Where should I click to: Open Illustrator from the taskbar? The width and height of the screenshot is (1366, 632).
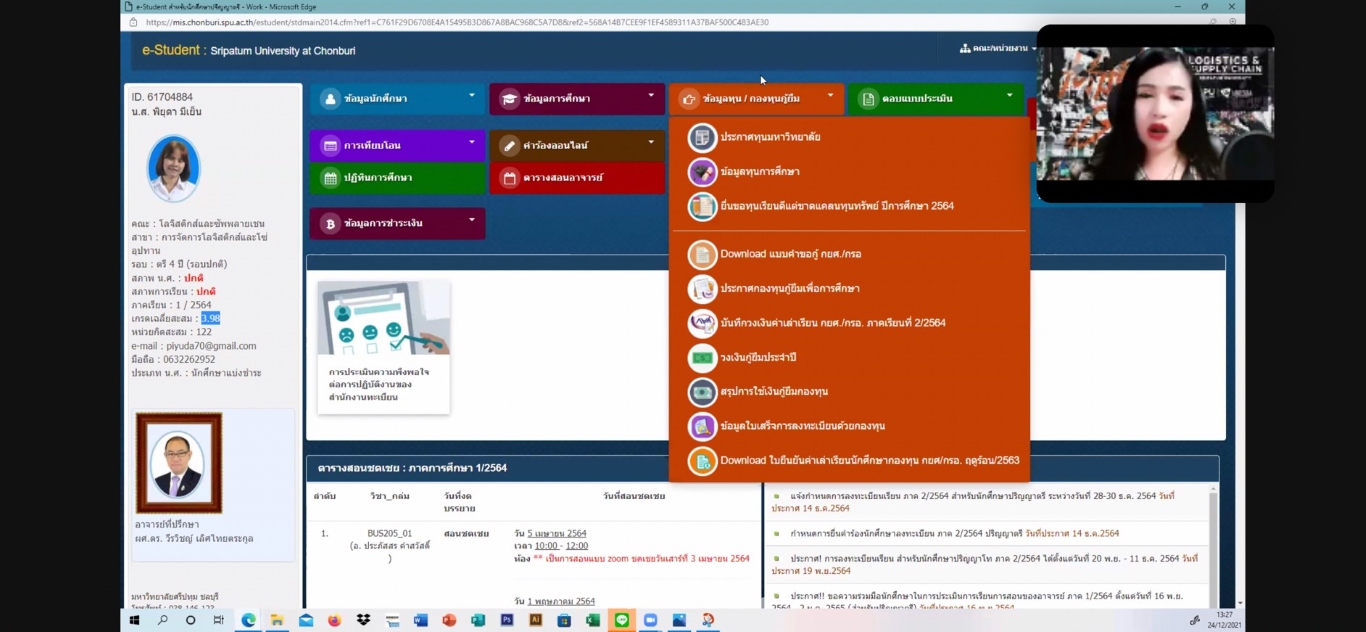(x=536, y=620)
